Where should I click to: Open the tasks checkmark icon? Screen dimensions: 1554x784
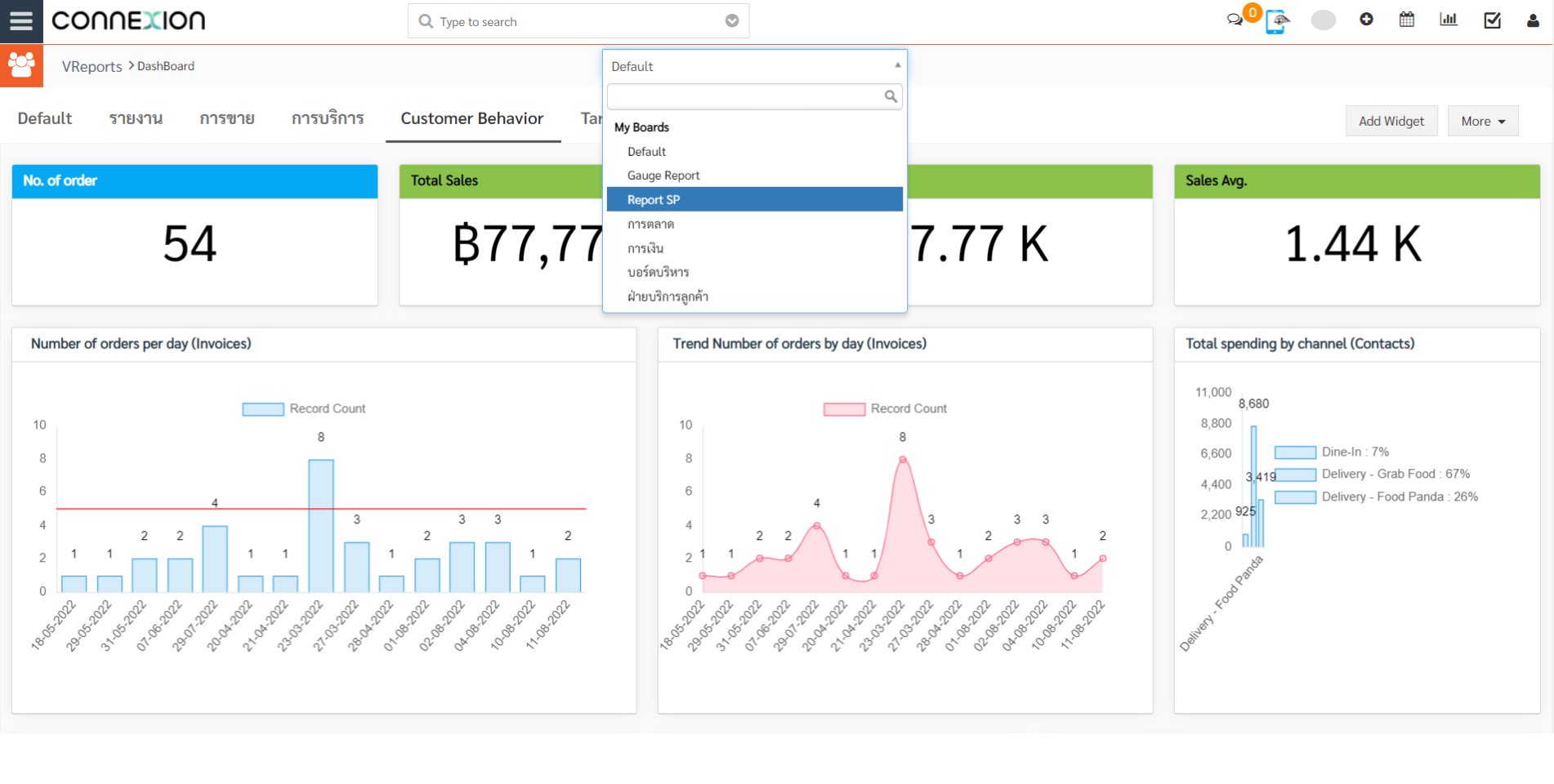pyautogui.click(x=1492, y=20)
